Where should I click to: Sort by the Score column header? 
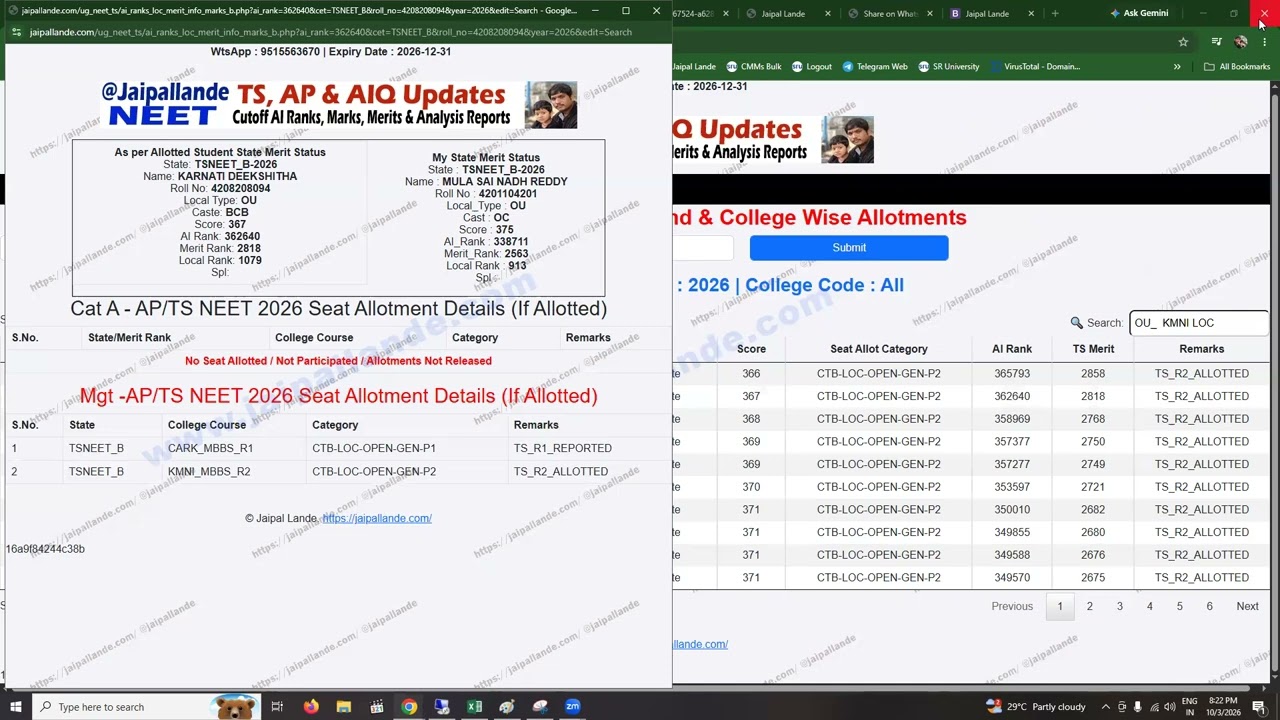pos(751,349)
